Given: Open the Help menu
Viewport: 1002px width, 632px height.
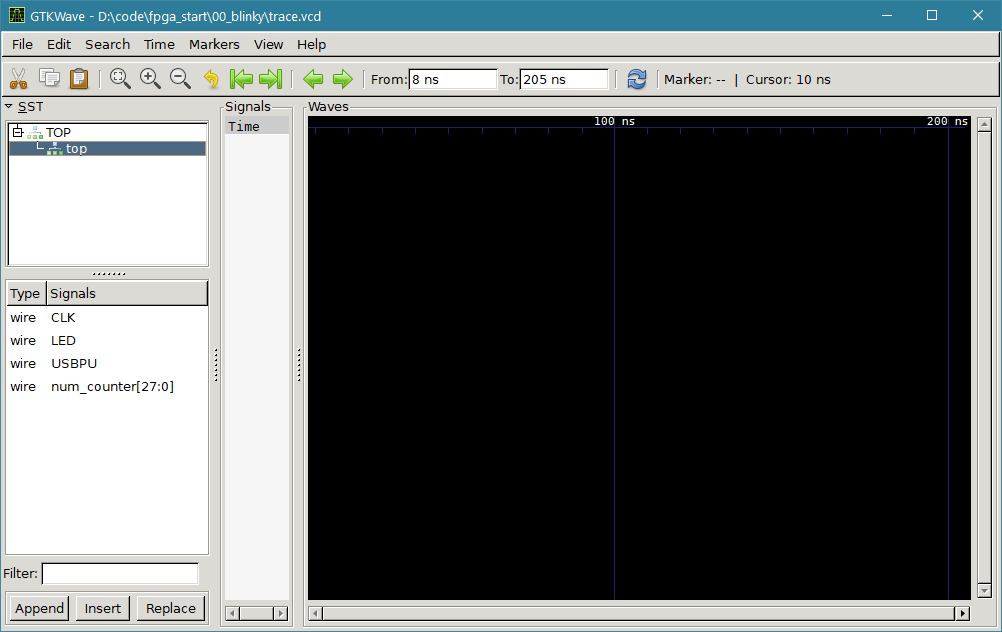Looking at the screenshot, I should point(311,44).
